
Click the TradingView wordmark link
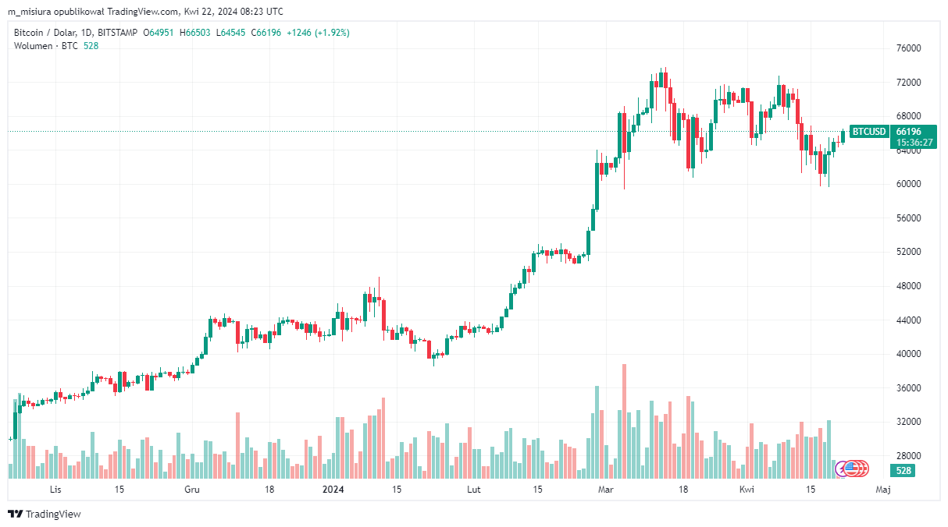(54, 514)
